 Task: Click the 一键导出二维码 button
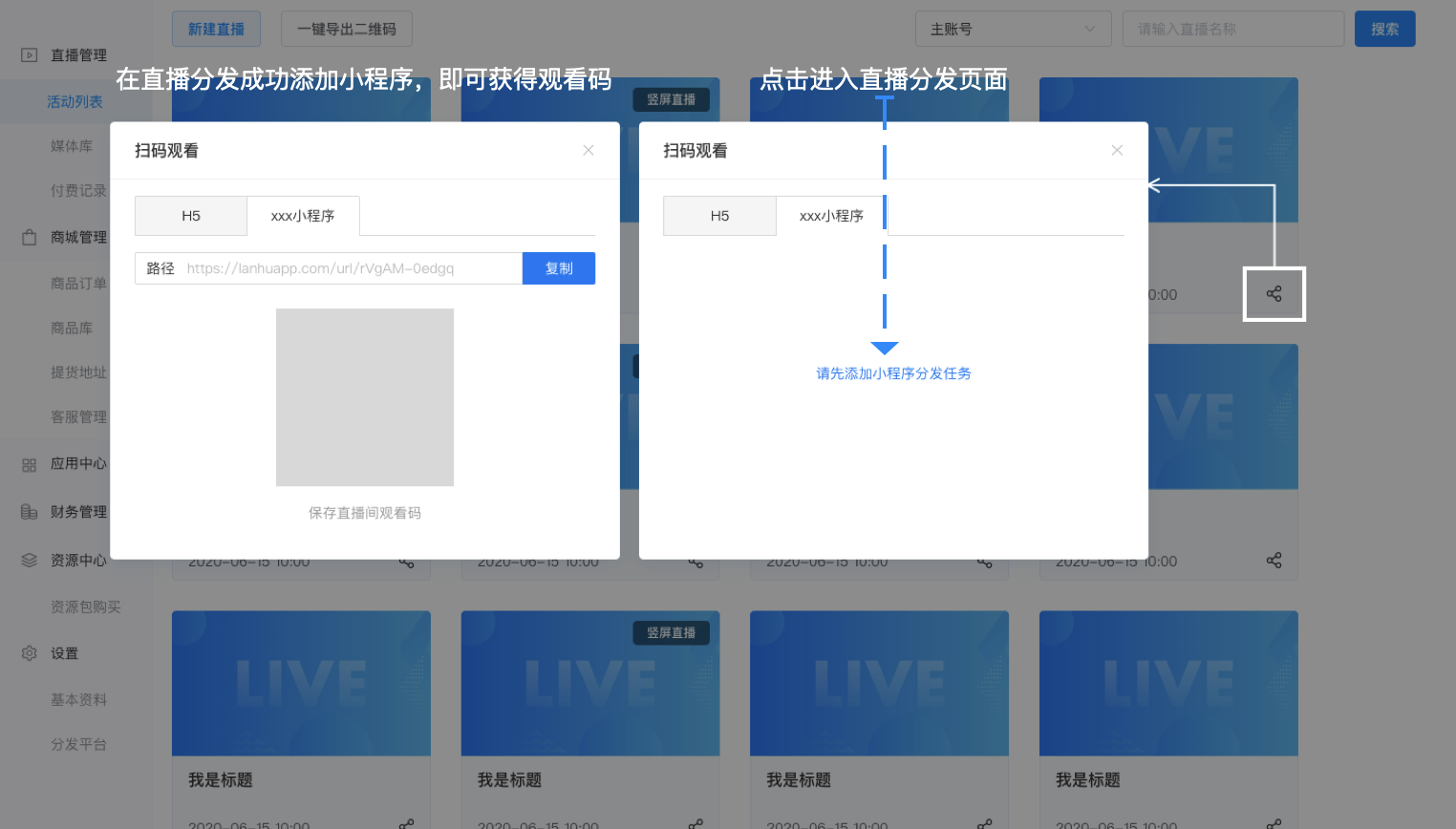click(x=346, y=29)
